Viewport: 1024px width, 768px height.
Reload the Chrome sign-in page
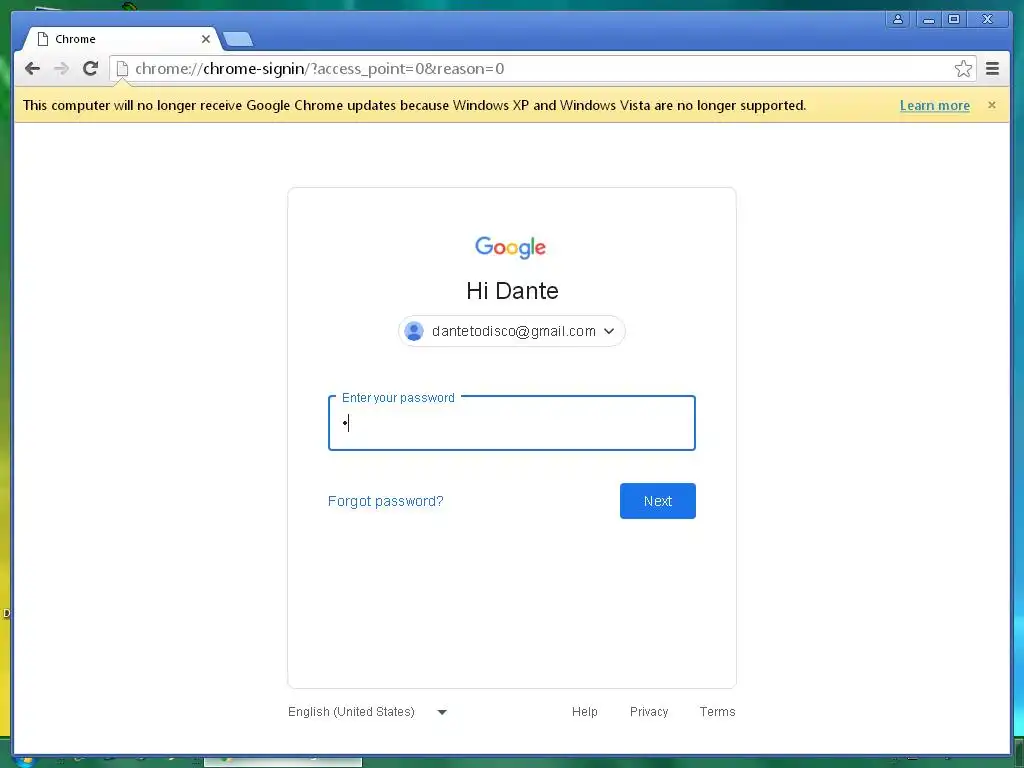click(x=91, y=68)
